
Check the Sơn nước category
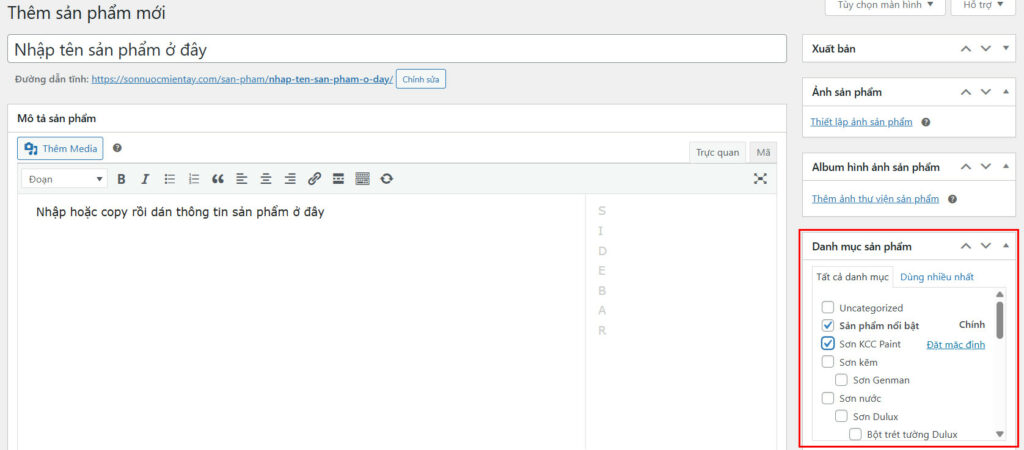(x=828, y=398)
